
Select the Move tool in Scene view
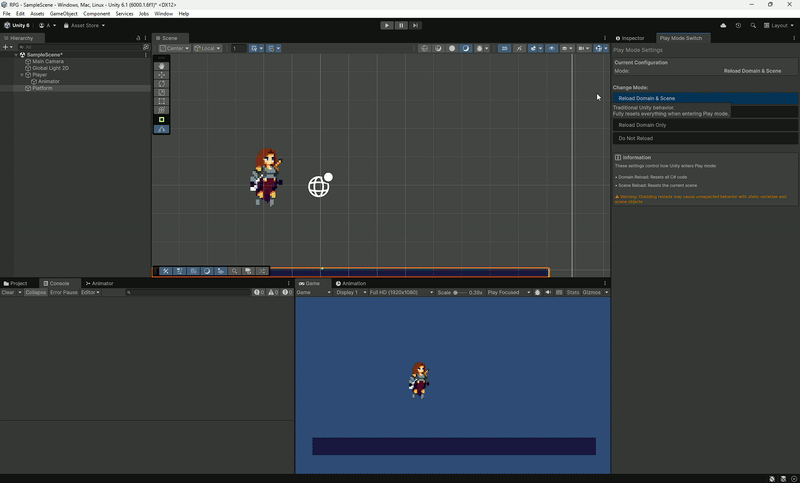click(162, 75)
